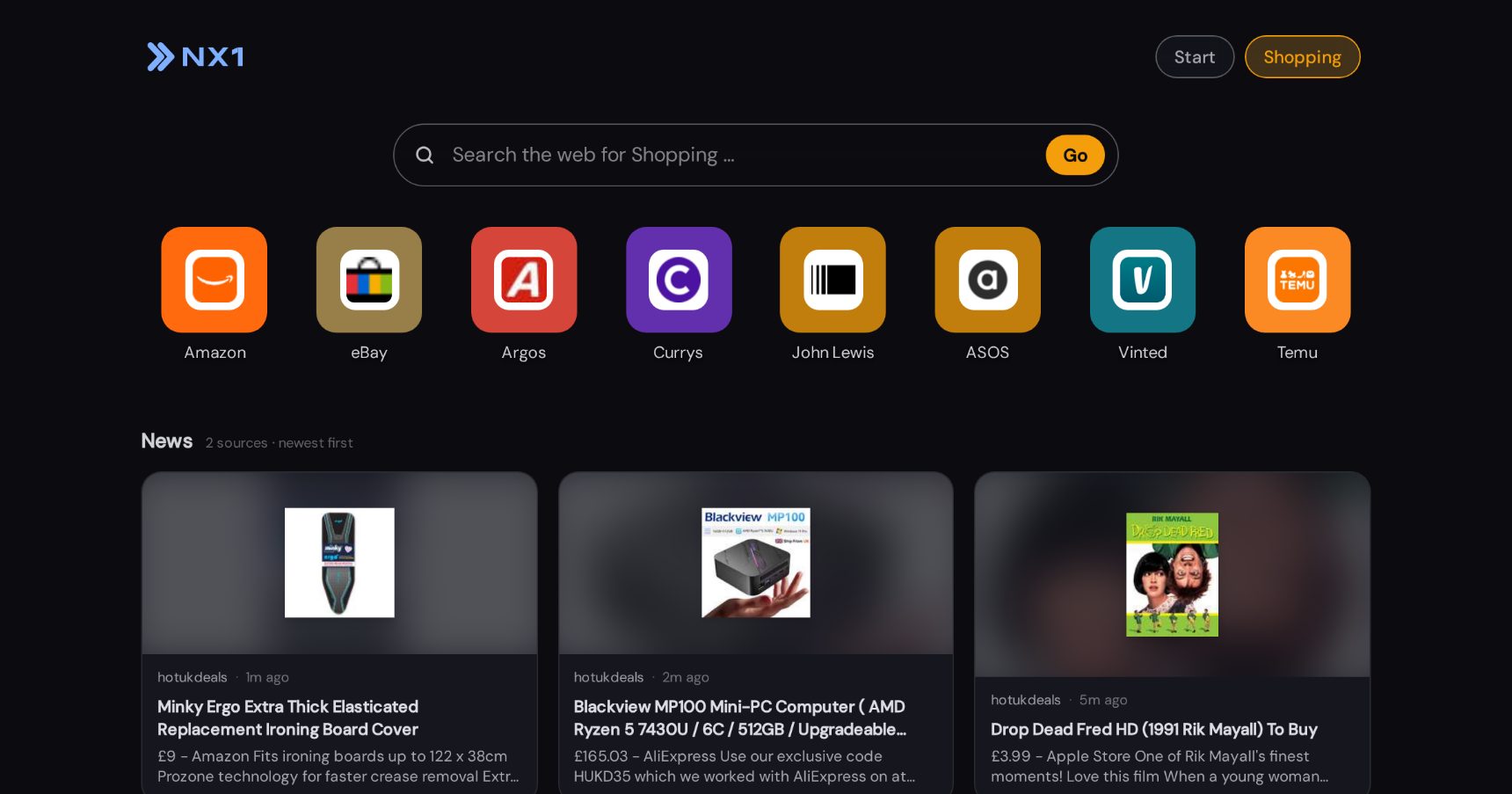Click the Currys label text
Viewport: 1512px width, 794px height.
click(678, 353)
